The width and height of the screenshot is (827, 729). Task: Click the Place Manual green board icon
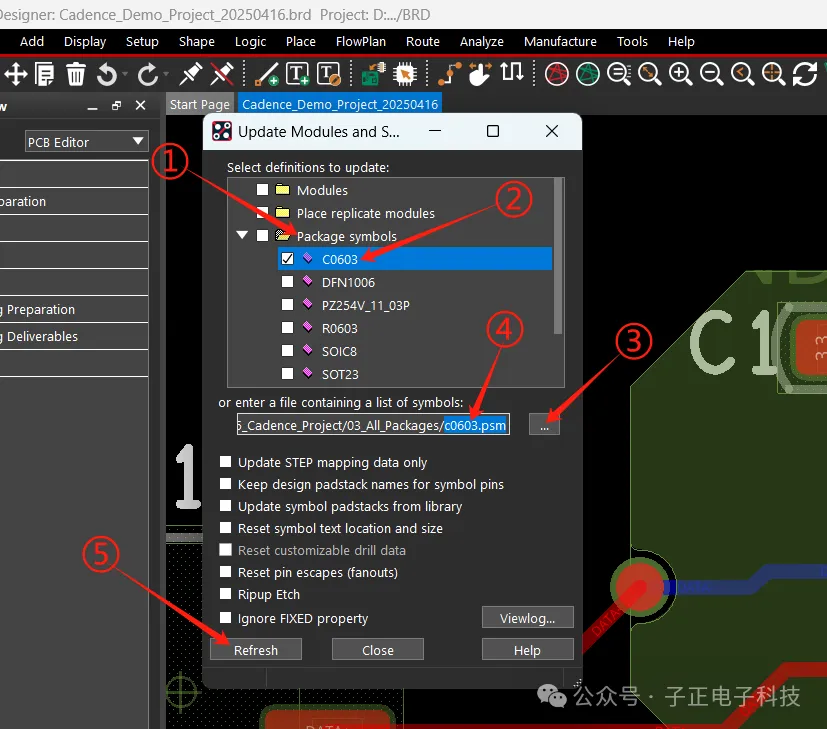pyautogui.click(x=373, y=74)
